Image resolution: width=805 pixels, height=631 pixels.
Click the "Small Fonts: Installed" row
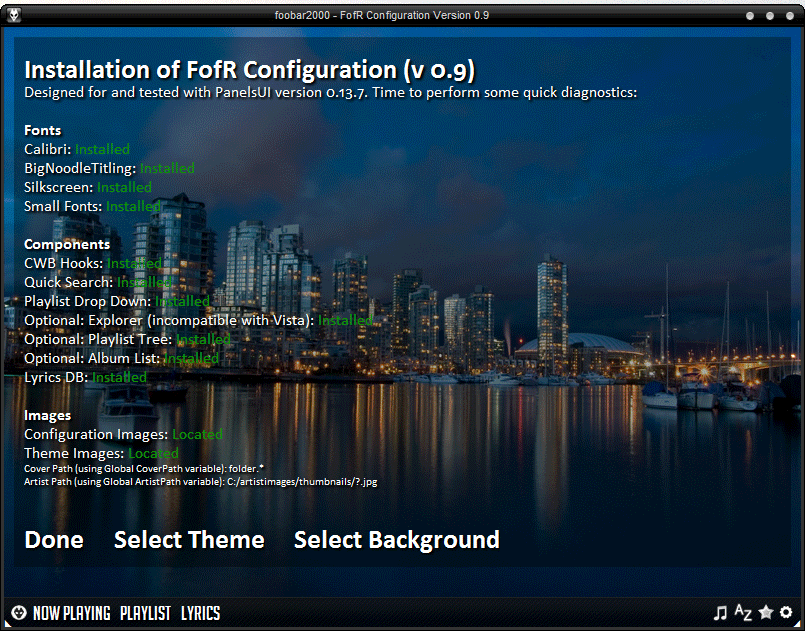(92, 206)
